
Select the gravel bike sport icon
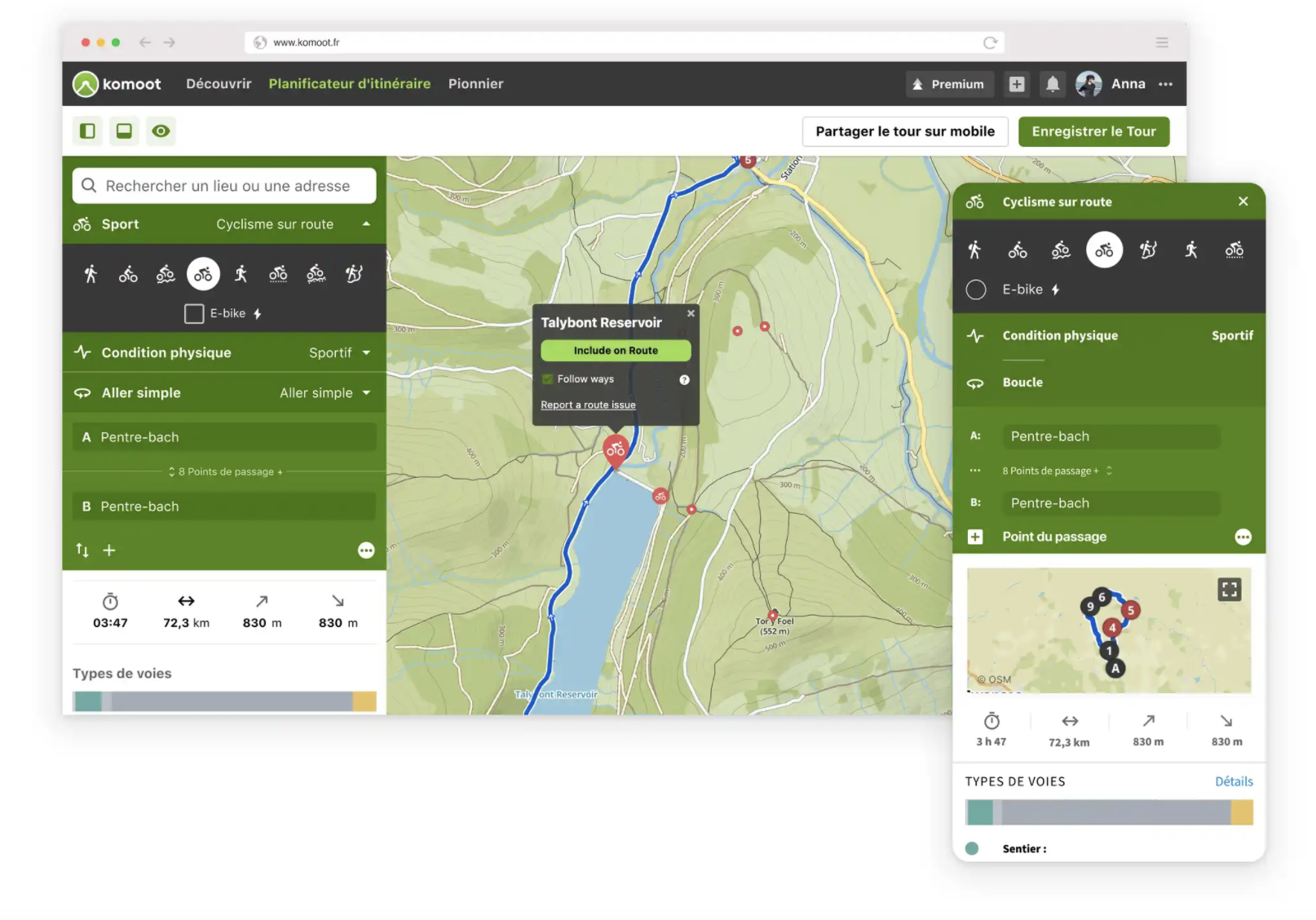click(x=277, y=274)
